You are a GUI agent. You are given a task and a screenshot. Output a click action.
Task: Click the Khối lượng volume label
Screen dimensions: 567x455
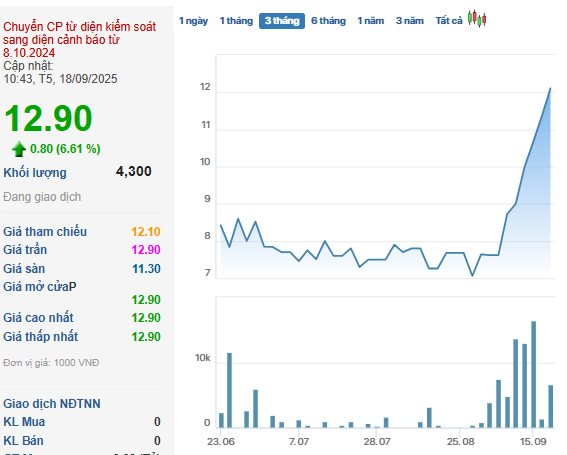coord(35,173)
